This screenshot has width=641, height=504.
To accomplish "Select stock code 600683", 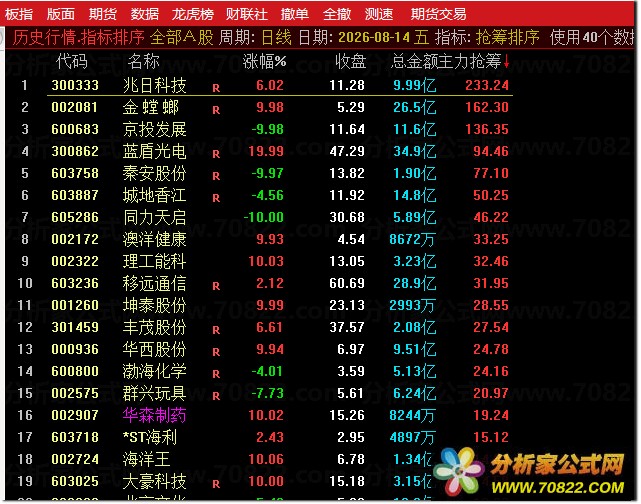I will click(x=75, y=129).
